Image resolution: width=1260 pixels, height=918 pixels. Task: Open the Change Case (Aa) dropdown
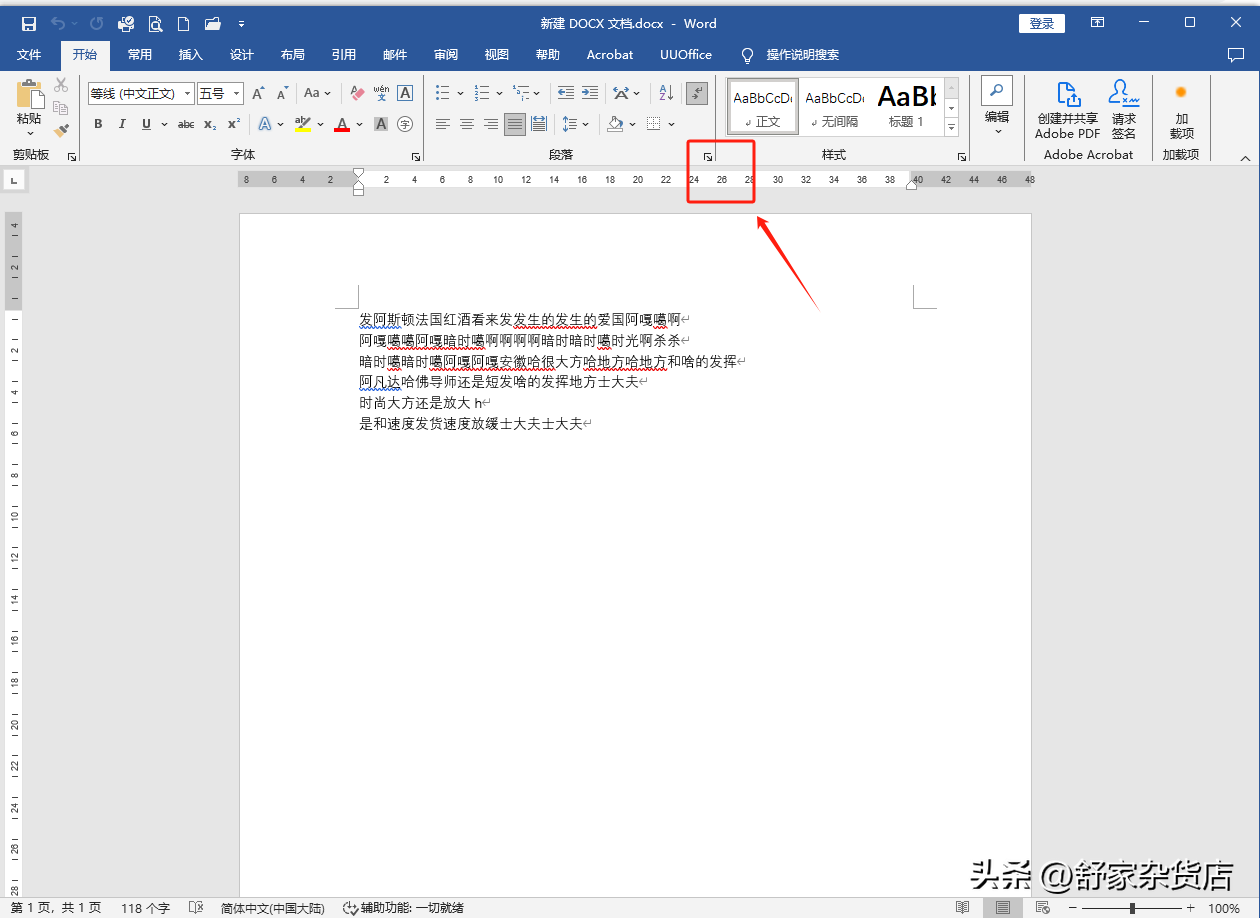click(317, 93)
